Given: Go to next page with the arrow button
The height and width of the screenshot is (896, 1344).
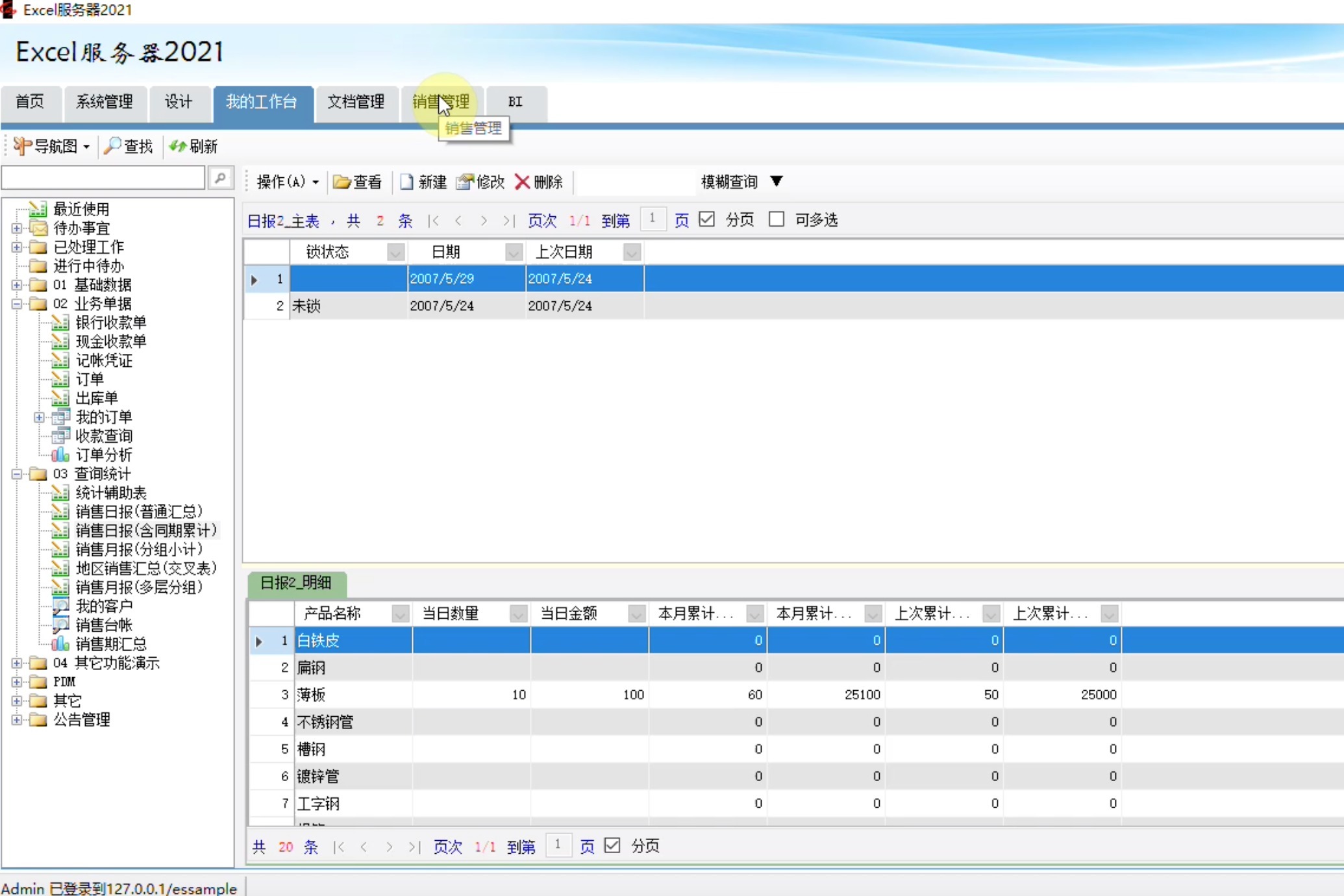Looking at the screenshot, I should point(484,220).
